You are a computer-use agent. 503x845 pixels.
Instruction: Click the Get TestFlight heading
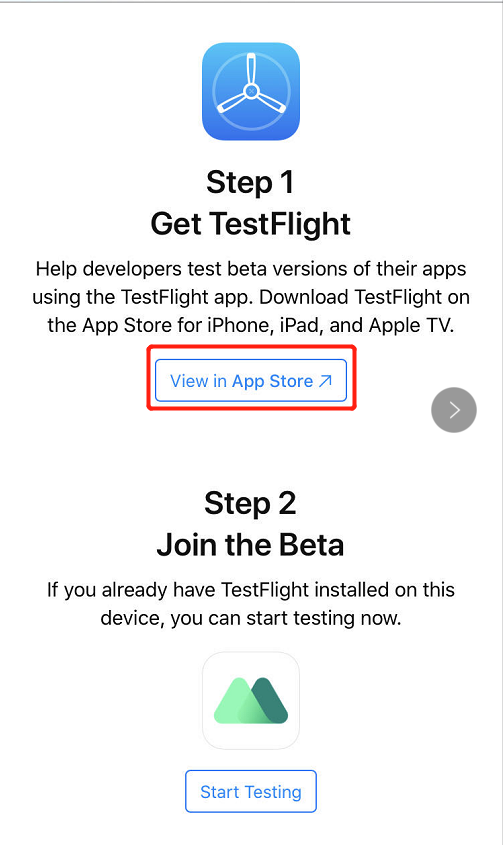click(251, 224)
